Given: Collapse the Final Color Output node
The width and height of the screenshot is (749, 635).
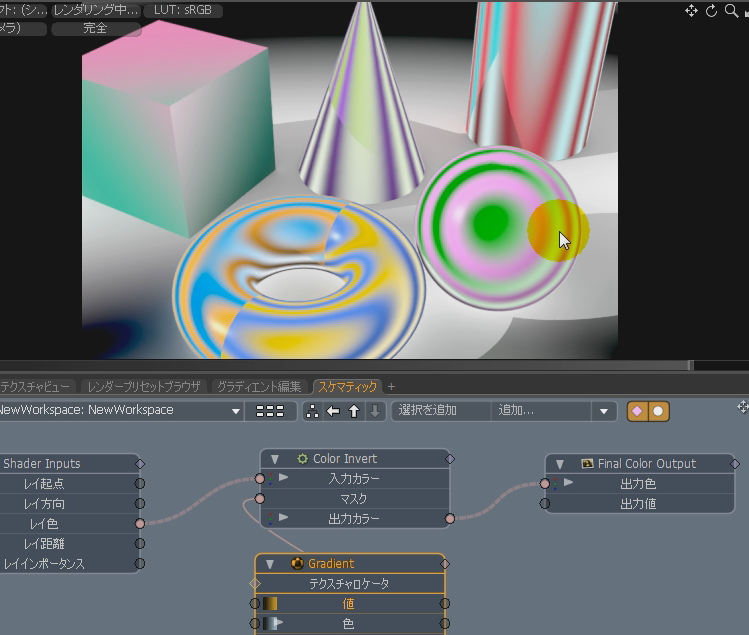Looking at the screenshot, I should (x=560, y=464).
